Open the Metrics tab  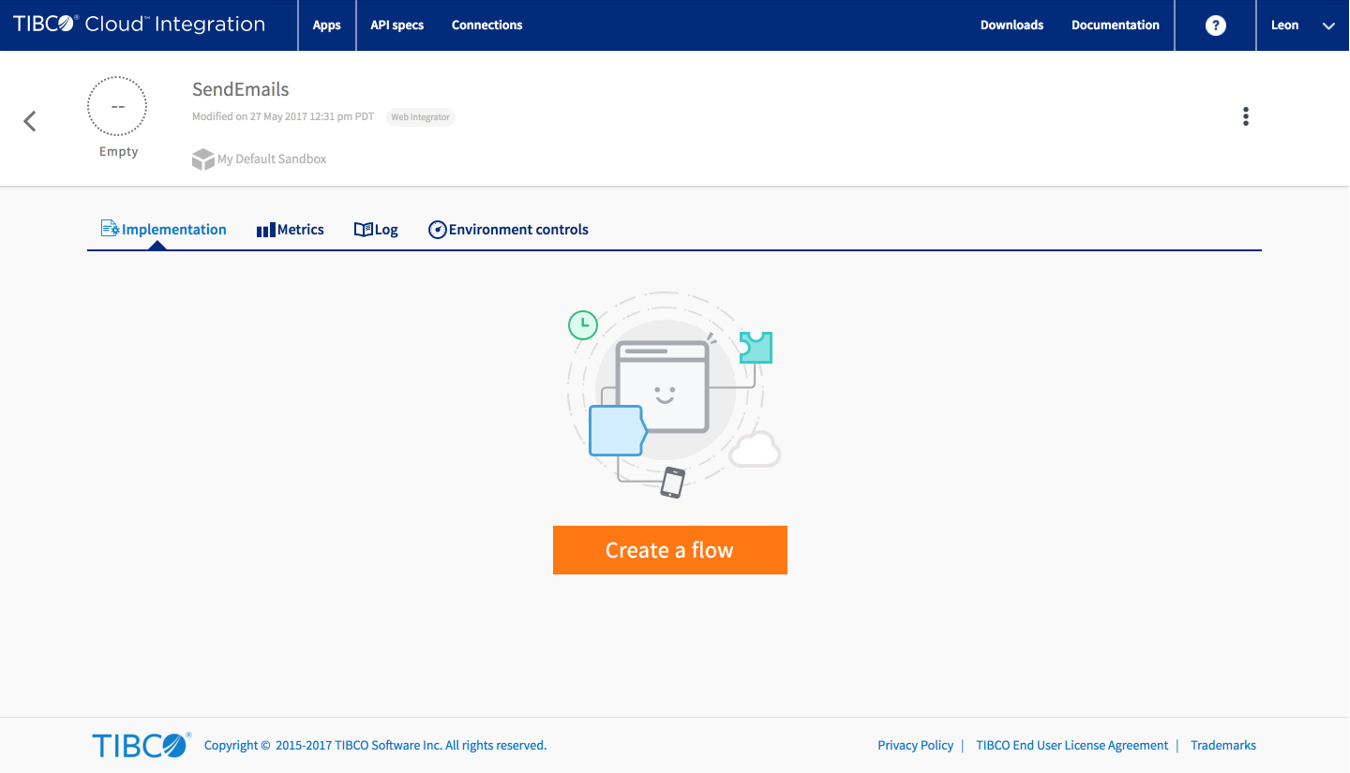[290, 229]
